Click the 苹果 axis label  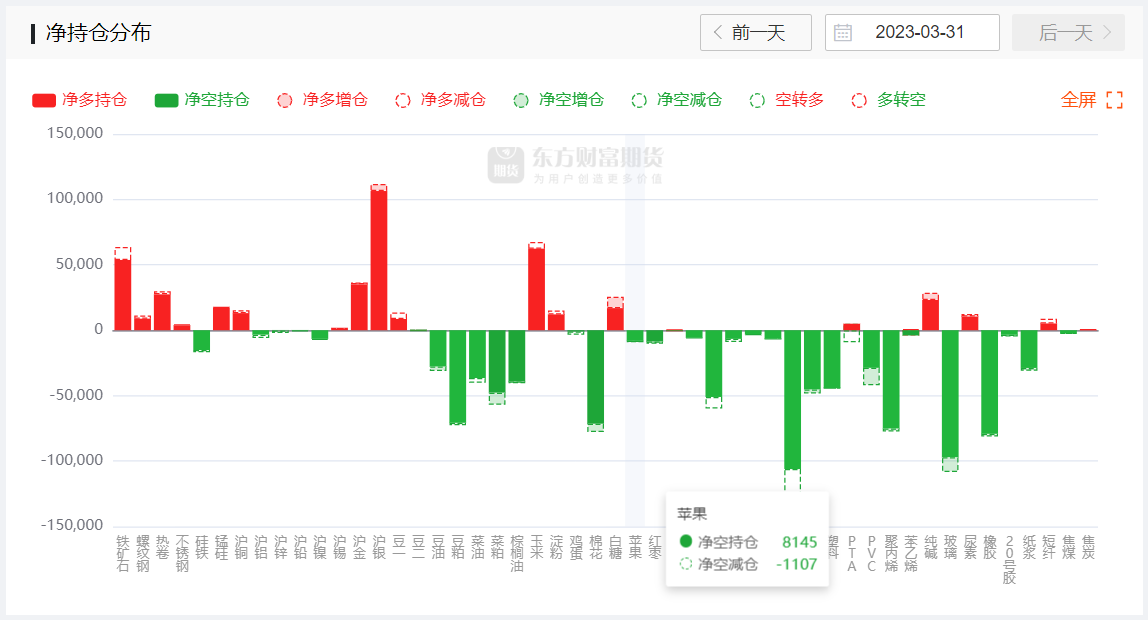(x=635, y=548)
